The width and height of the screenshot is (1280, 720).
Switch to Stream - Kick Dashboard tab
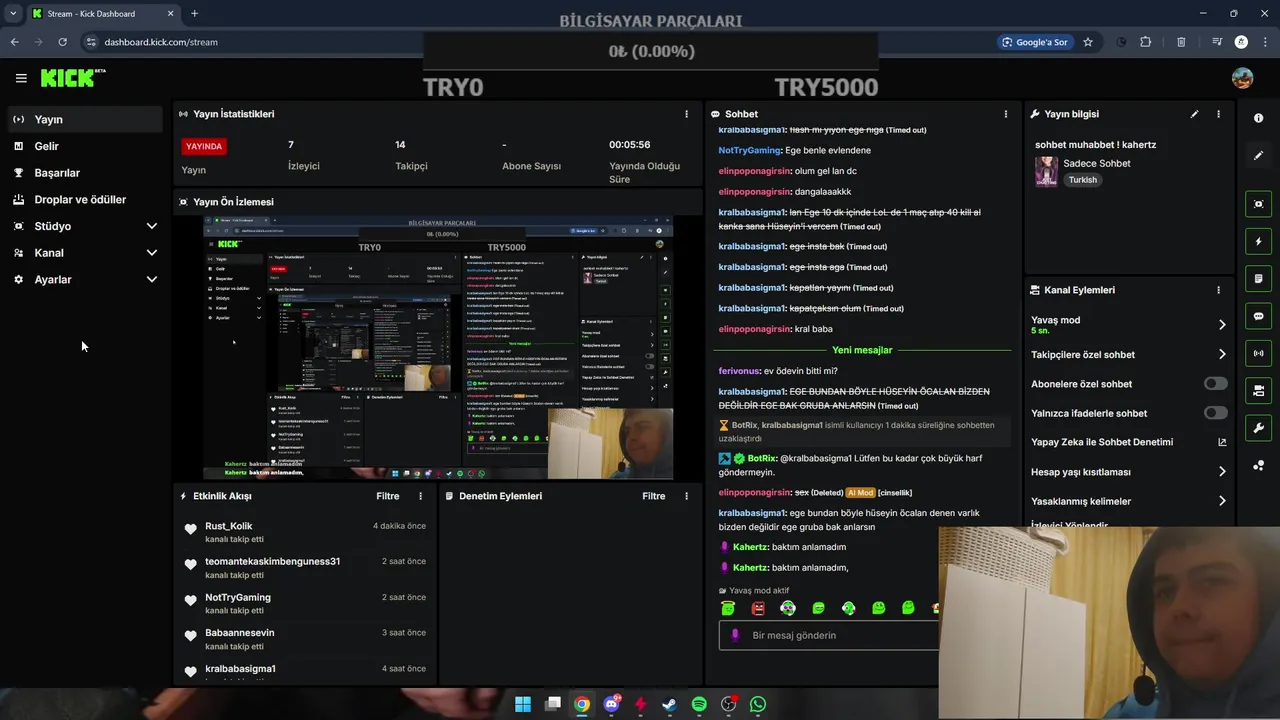[103, 14]
